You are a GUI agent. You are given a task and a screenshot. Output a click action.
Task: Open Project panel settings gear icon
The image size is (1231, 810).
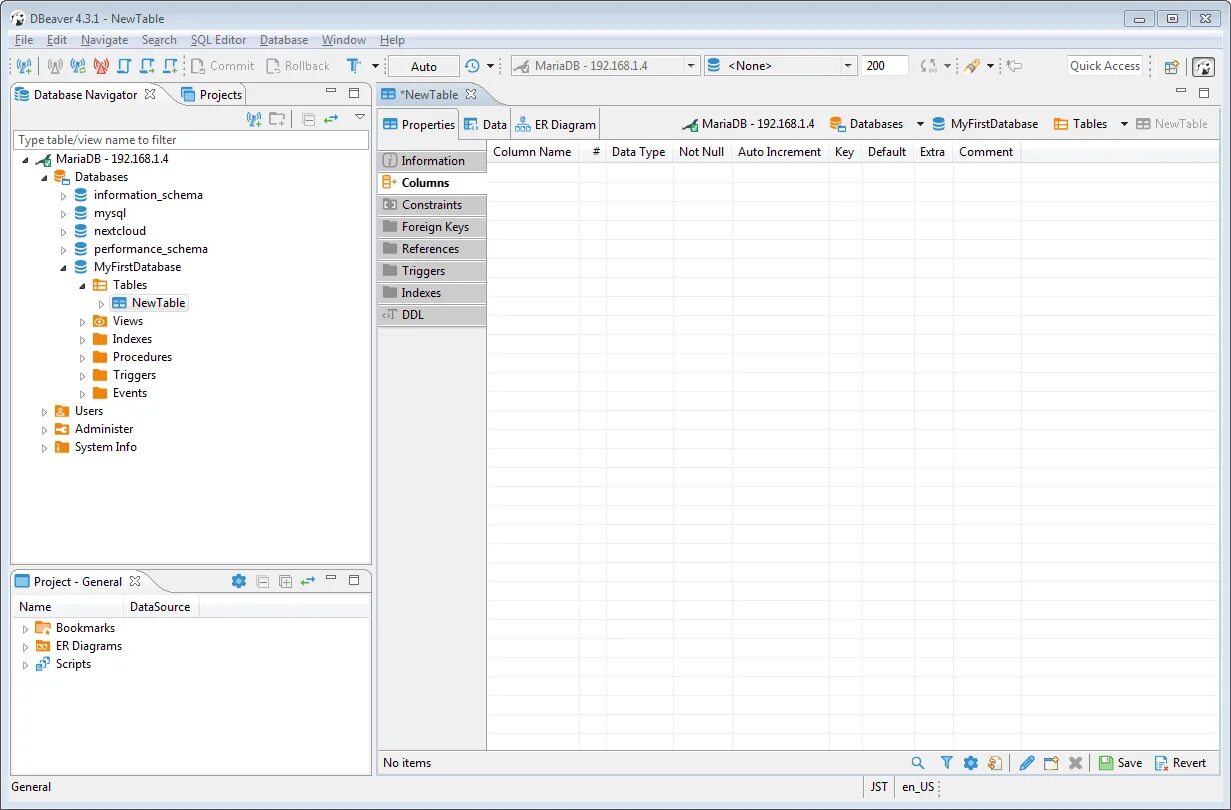pyautogui.click(x=238, y=581)
